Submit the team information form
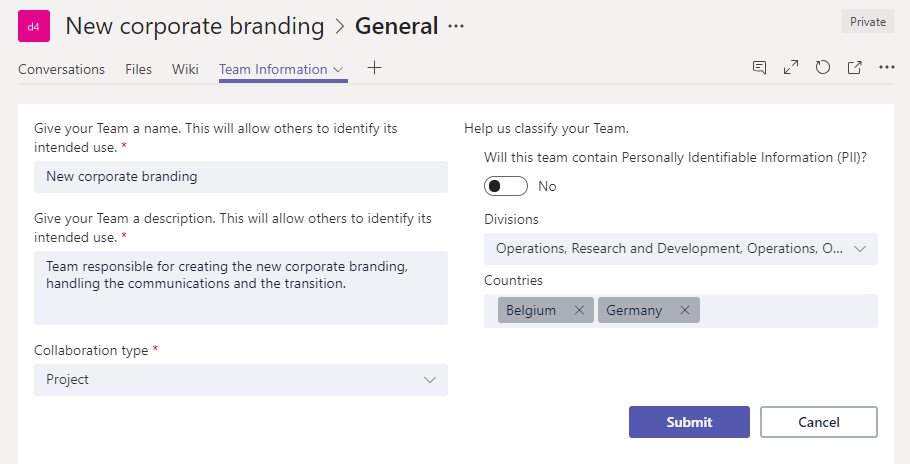 (x=689, y=422)
